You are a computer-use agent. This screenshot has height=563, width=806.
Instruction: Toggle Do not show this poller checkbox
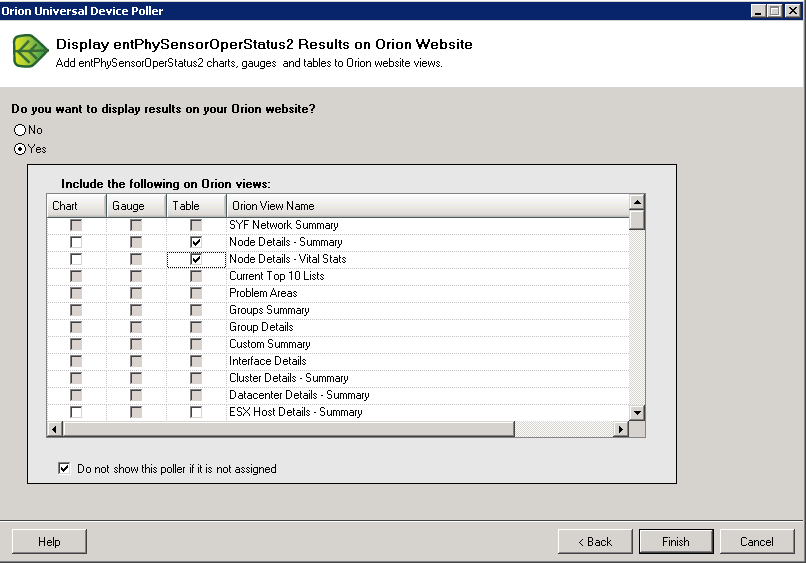(x=64, y=468)
